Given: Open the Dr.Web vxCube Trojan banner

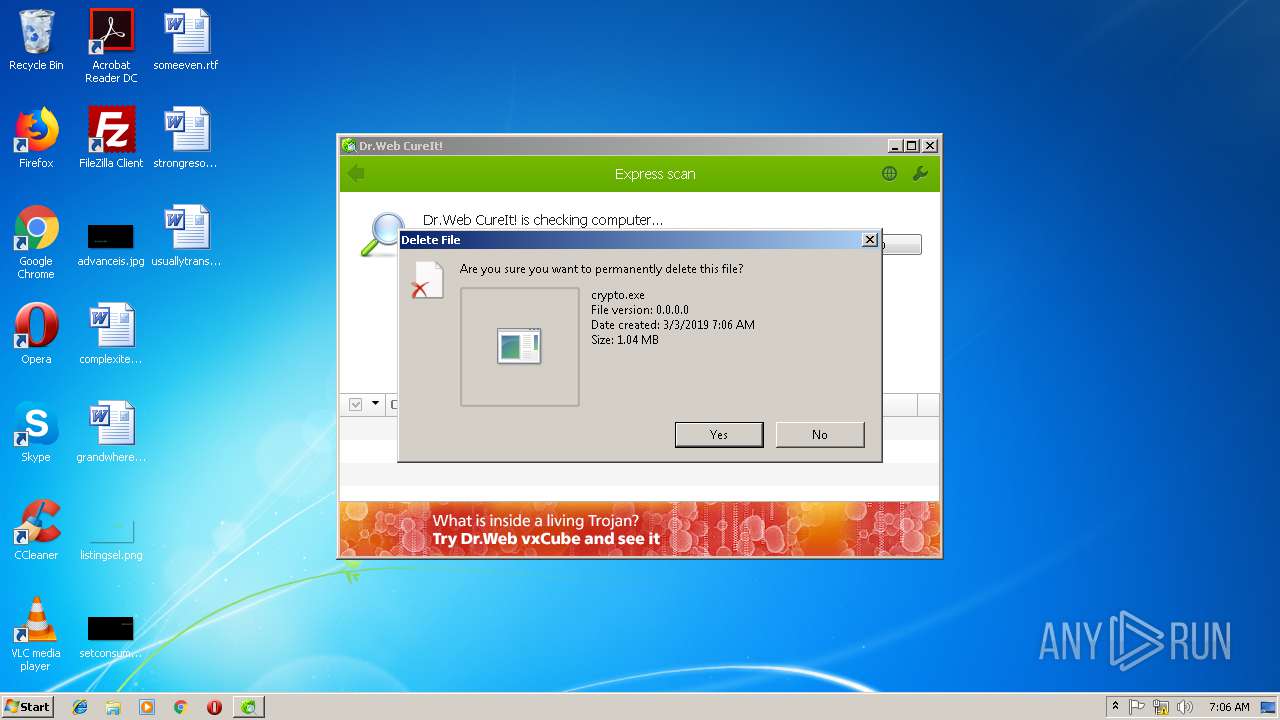Looking at the screenshot, I should pos(640,529).
